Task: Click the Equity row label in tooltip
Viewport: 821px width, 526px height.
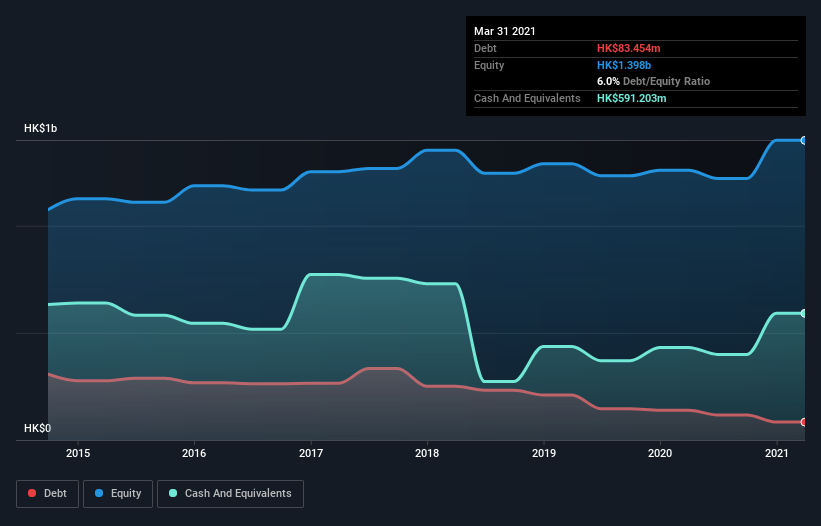Action: pyautogui.click(x=489, y=65)
